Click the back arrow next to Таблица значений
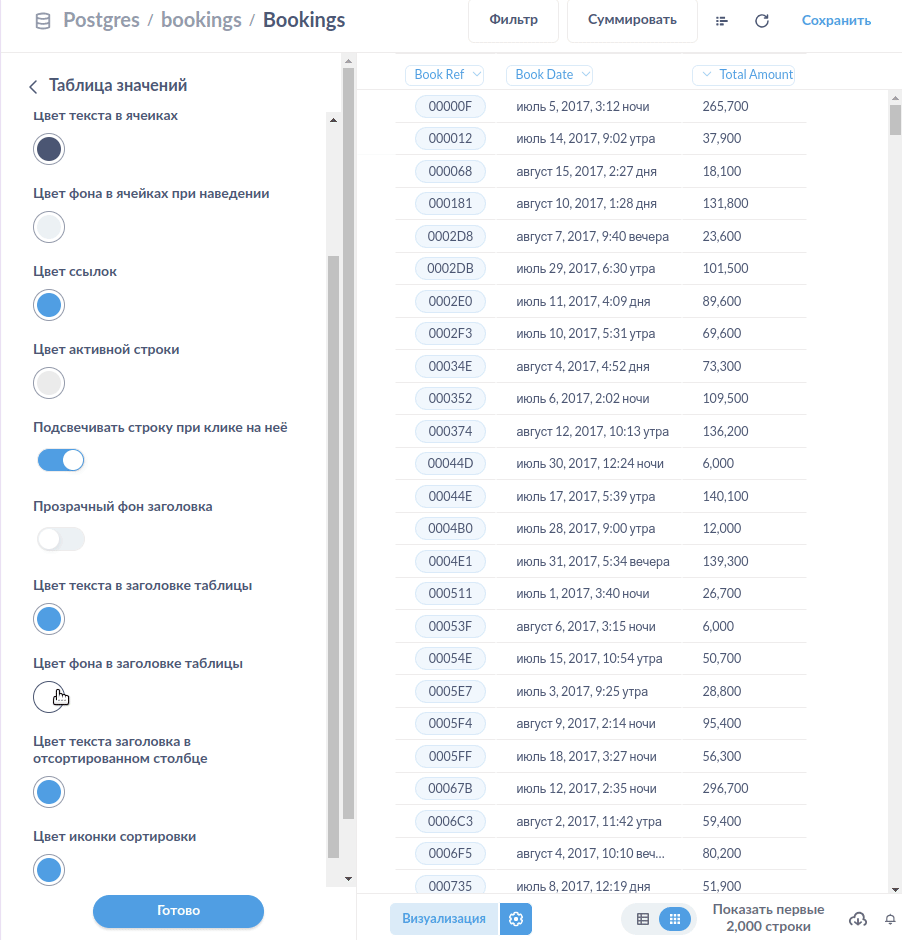 [x=33, y=87]
